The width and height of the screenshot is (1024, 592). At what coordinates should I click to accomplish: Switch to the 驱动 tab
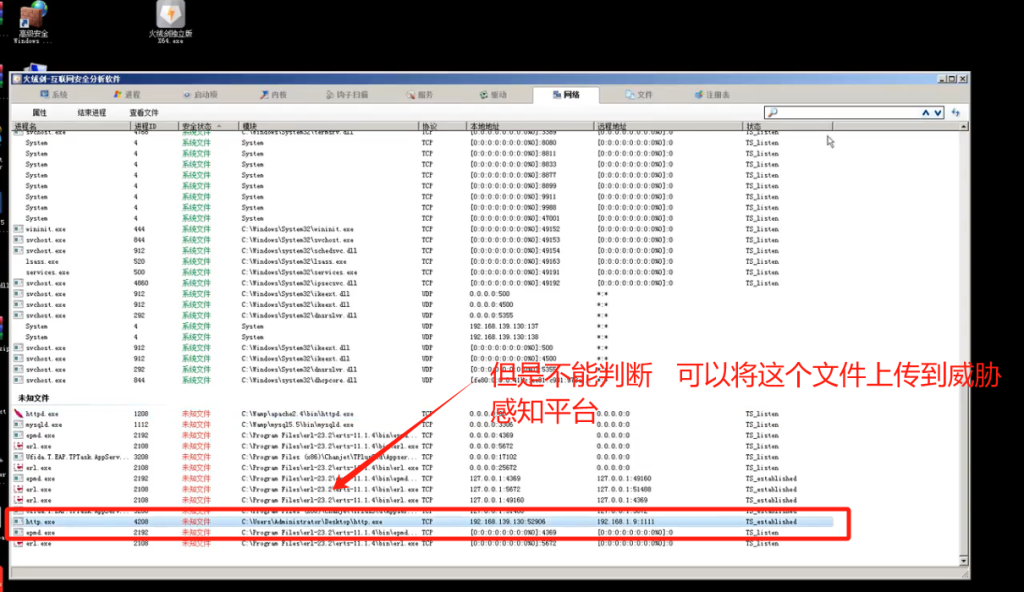click(x=493, y=95)
